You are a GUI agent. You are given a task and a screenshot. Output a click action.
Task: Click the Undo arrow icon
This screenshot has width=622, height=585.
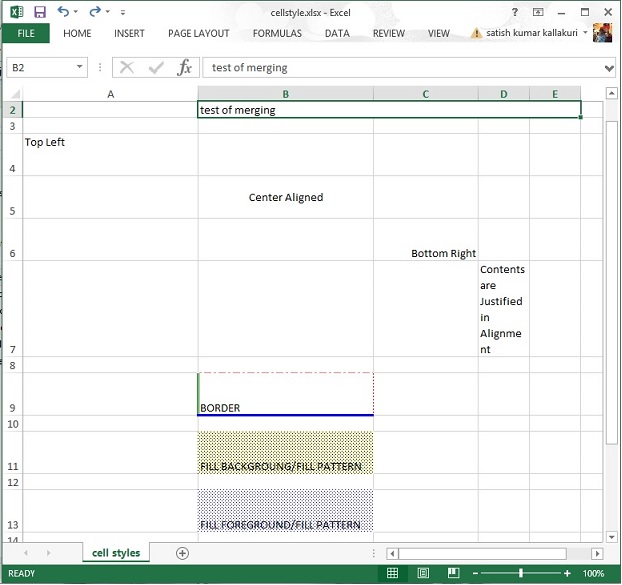[63, 11]
